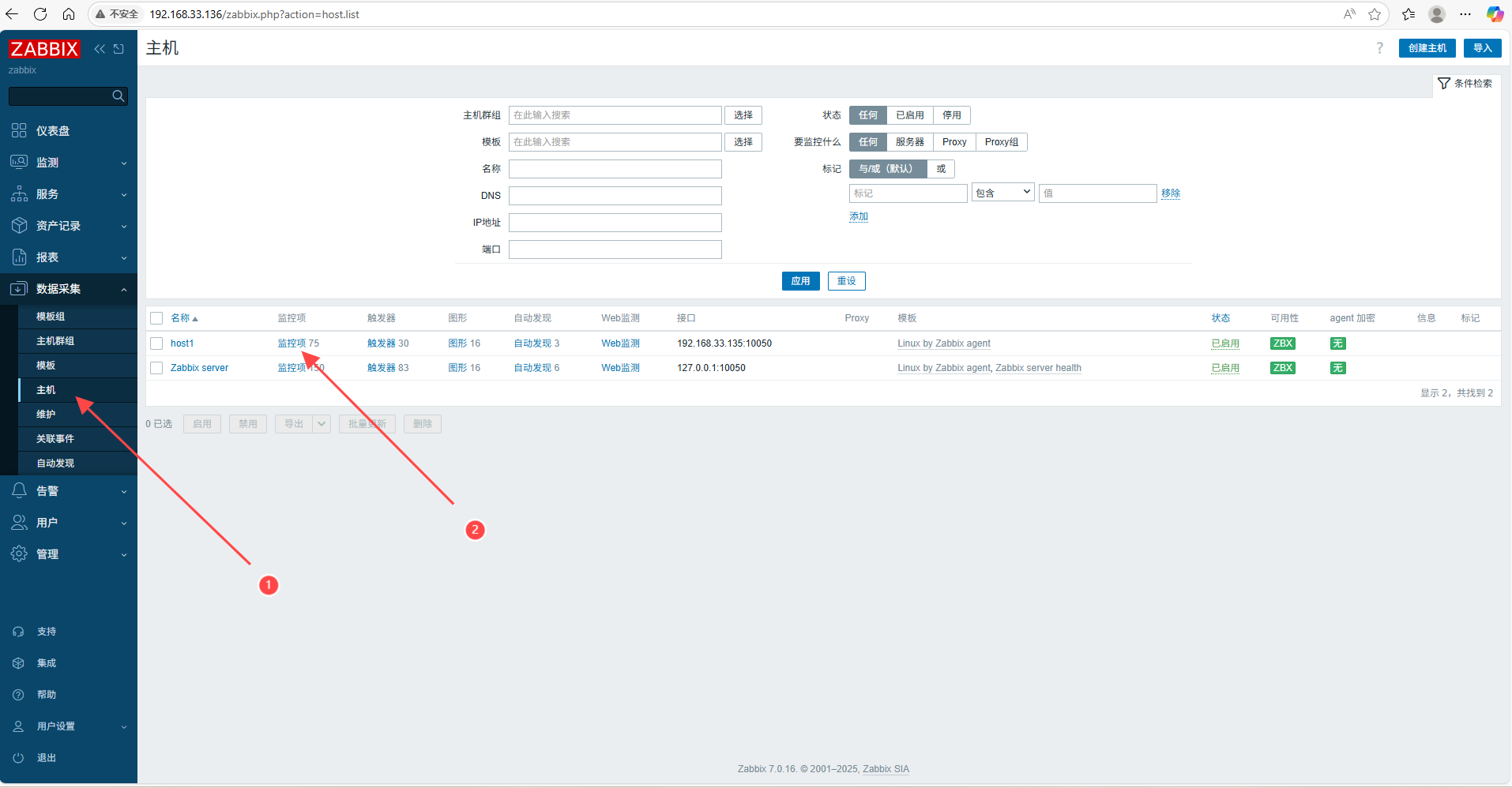Image resolution: width=1512 pixels, height=788 pixels.
Task: Click the 报表 reports icon
Action: [x=19, y=257]
